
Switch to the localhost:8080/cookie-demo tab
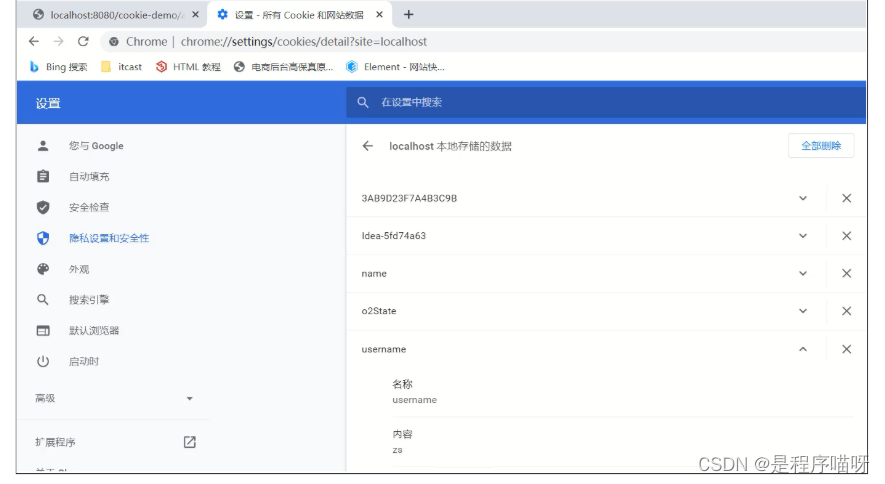[117, 15]
